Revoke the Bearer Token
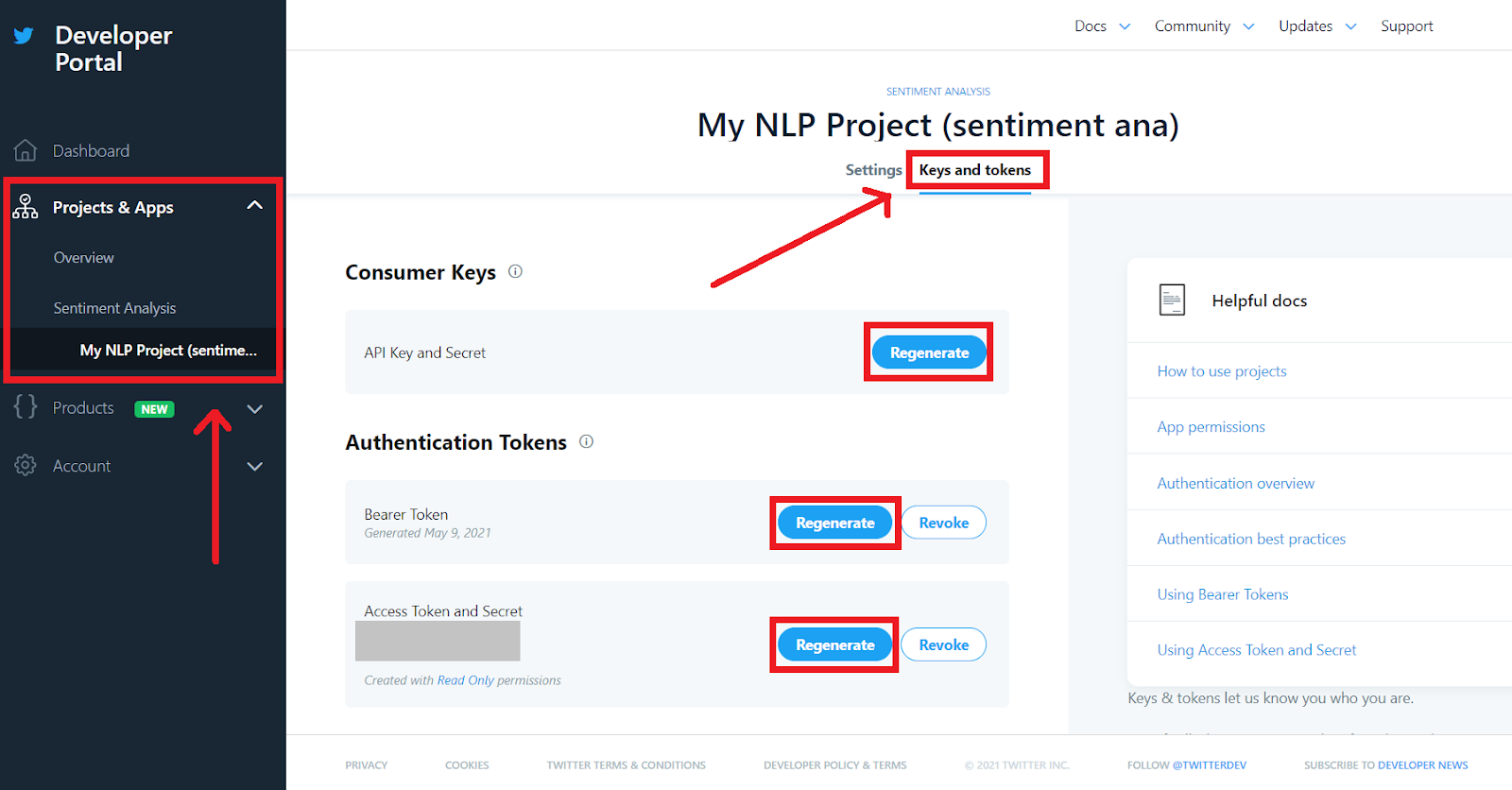The height and width of the screenshot is (790, 1512). click(x=944, y=523)
